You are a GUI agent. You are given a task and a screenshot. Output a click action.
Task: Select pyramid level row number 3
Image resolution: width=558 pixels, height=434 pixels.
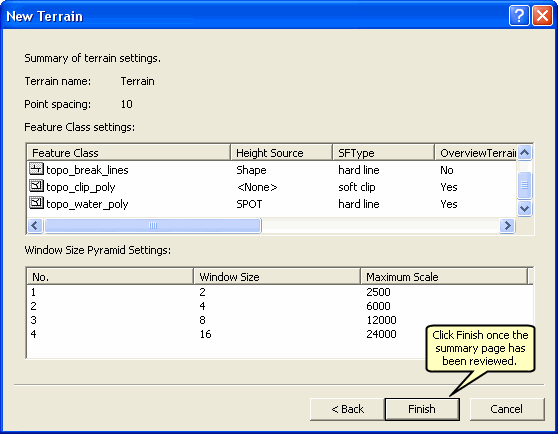tap(279, 320)
